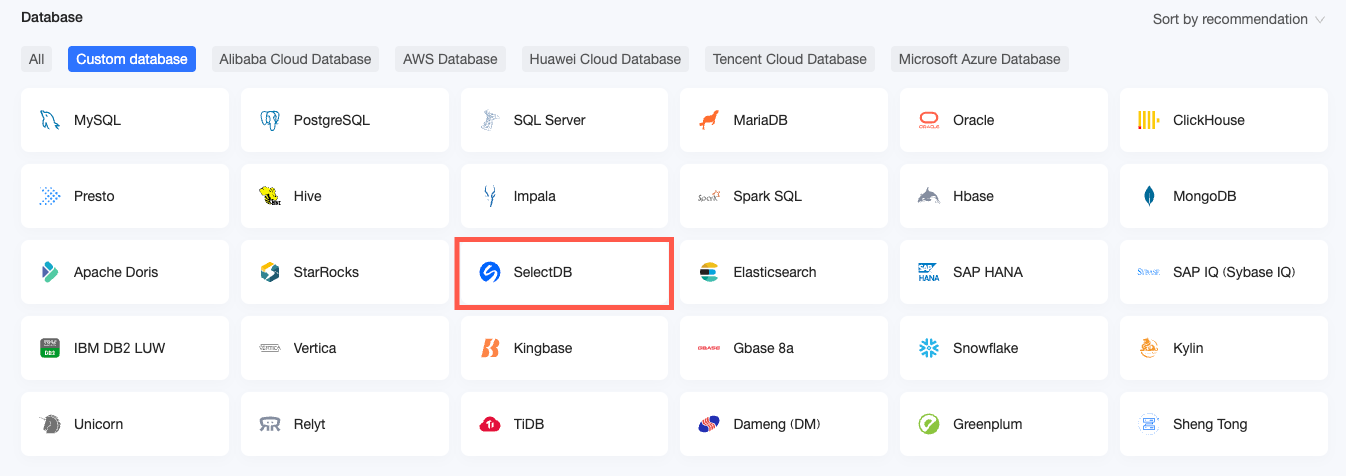Click the MySQL dolphin icon
Screen dimensions: 1346x476
49,120
